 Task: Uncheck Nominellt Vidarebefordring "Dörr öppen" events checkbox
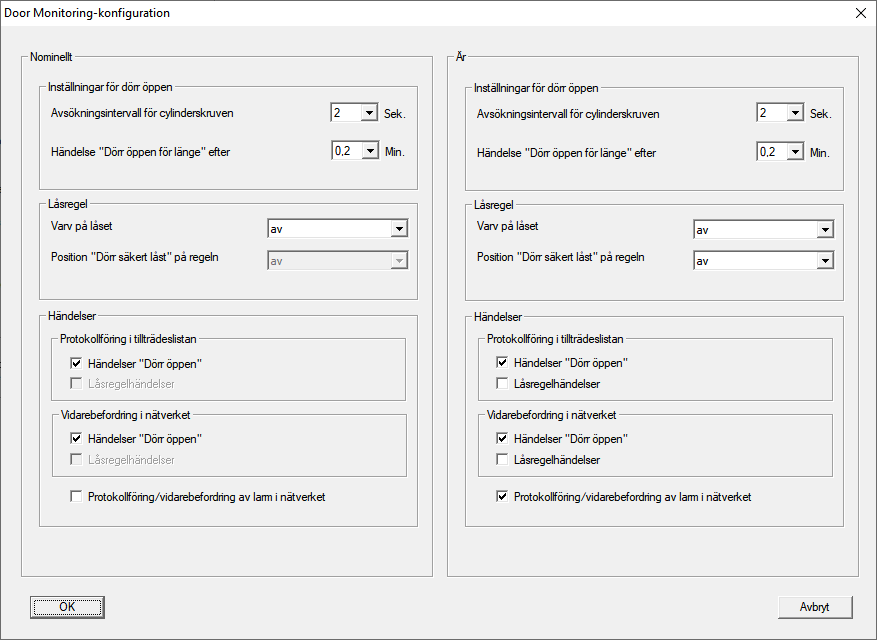point(77,438)
